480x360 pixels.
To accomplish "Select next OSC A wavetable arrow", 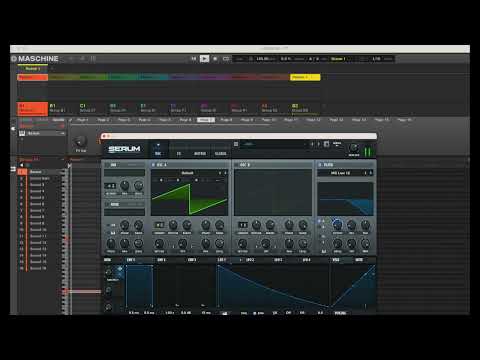I will [225, 173].
